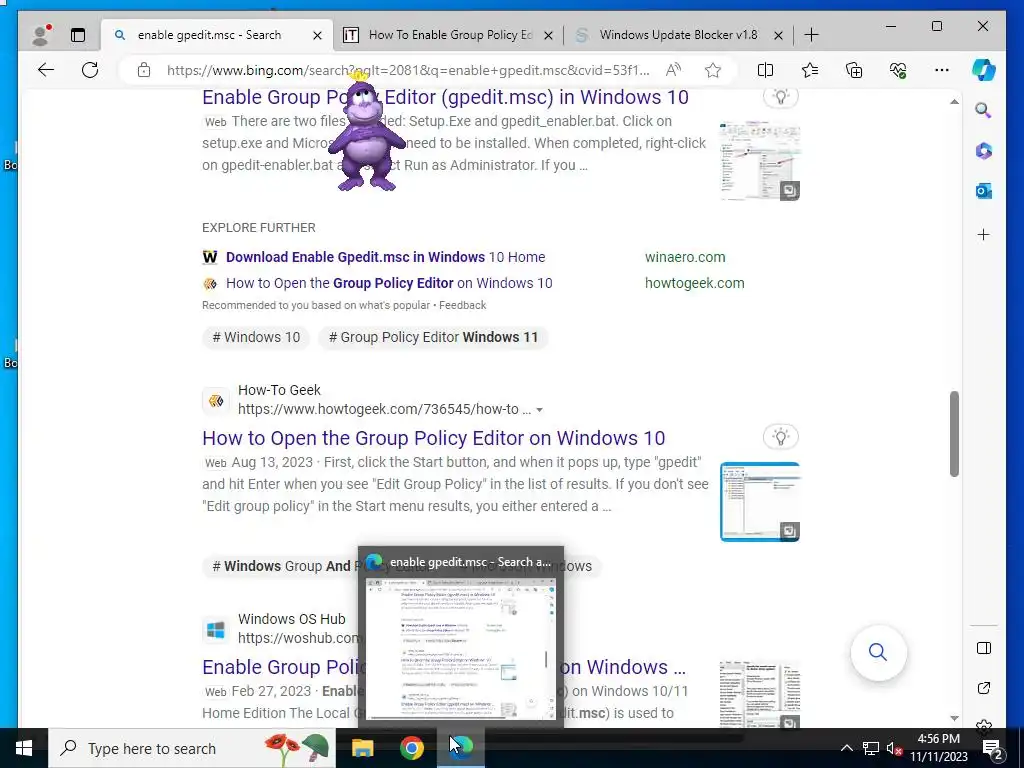This screenshot has height=768, width=1024.
Task: Open the Edge profile icon
Action: tap(41, 35)
